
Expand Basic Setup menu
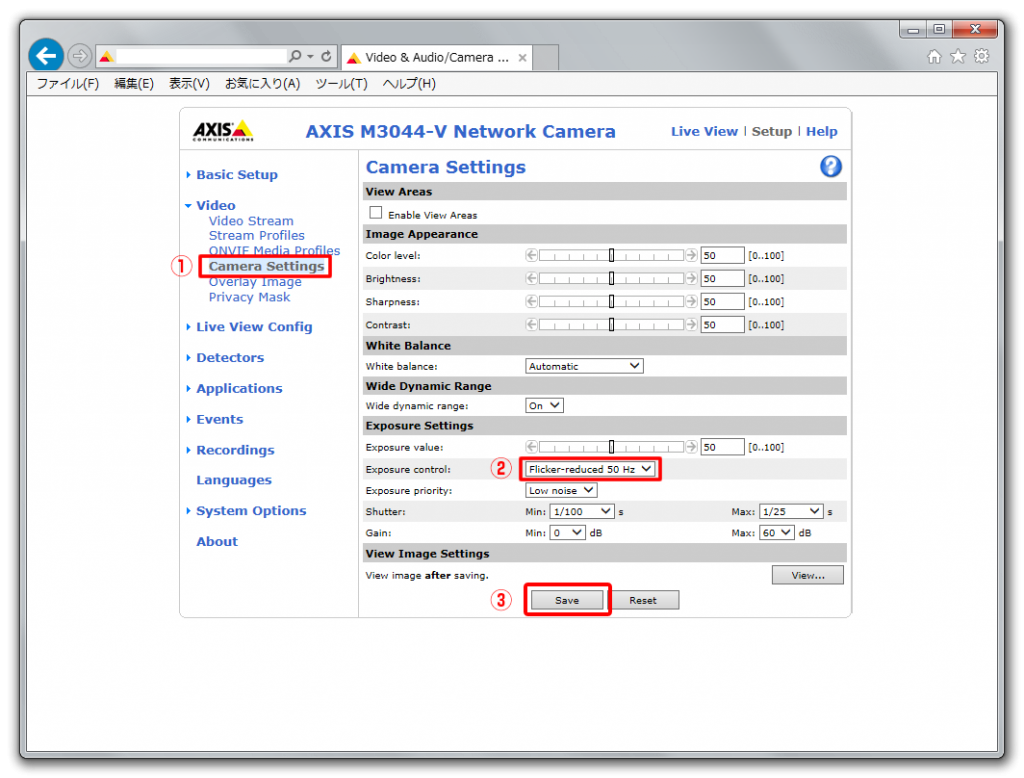(x=236, y=174)
